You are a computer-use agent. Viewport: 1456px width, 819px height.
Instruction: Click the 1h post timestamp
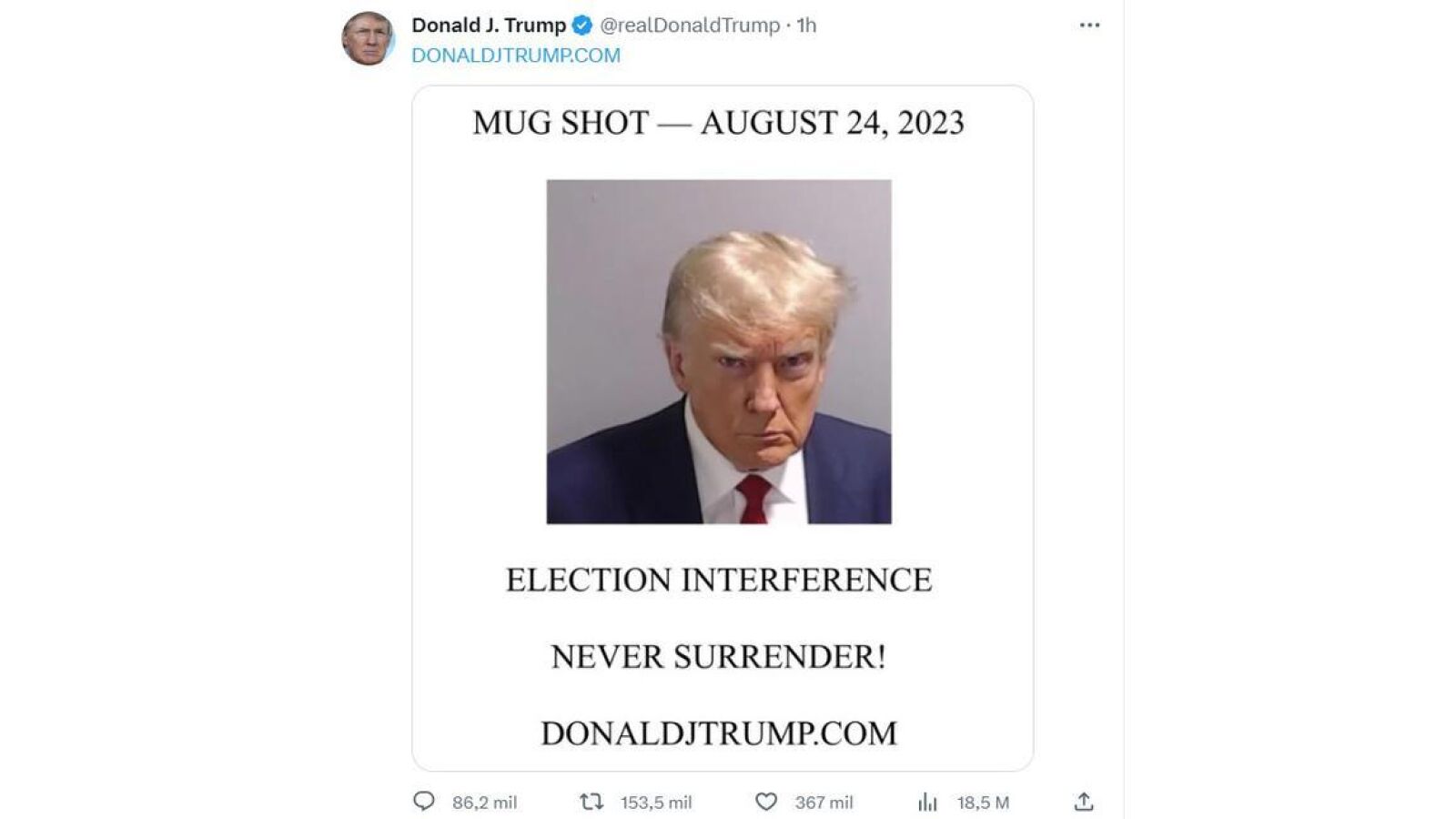806,25
